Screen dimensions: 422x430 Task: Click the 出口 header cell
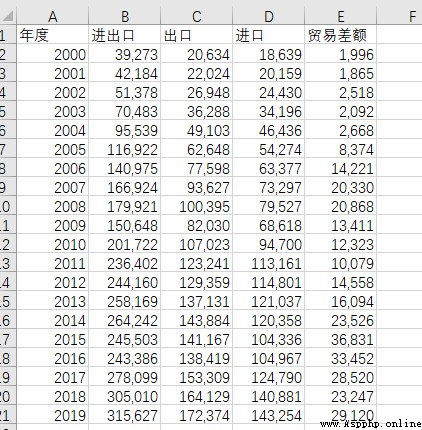pos(197,35)
